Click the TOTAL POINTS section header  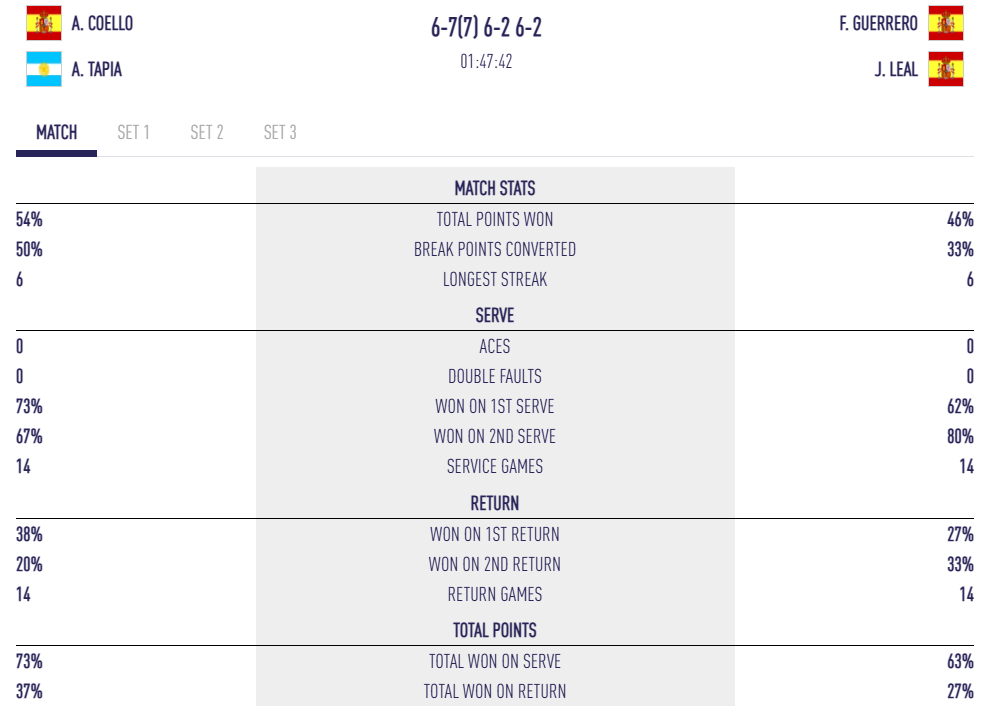494,630
